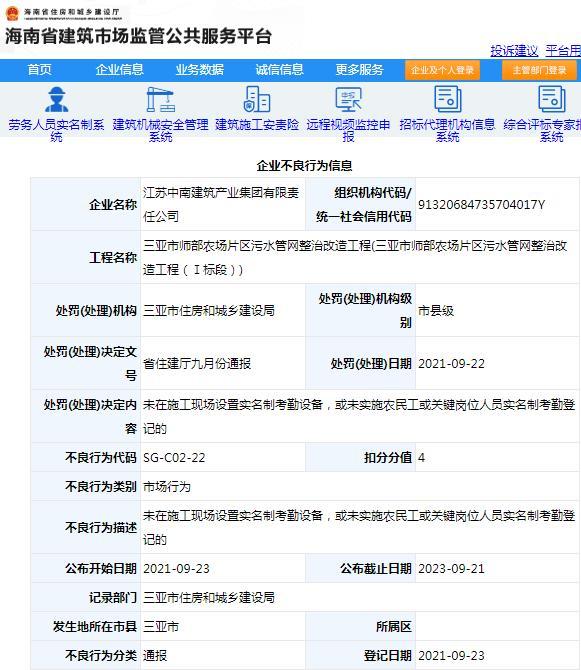
Task: Click the 劳务人员实名制系统 link text
Action: click(x=56, y=131)
